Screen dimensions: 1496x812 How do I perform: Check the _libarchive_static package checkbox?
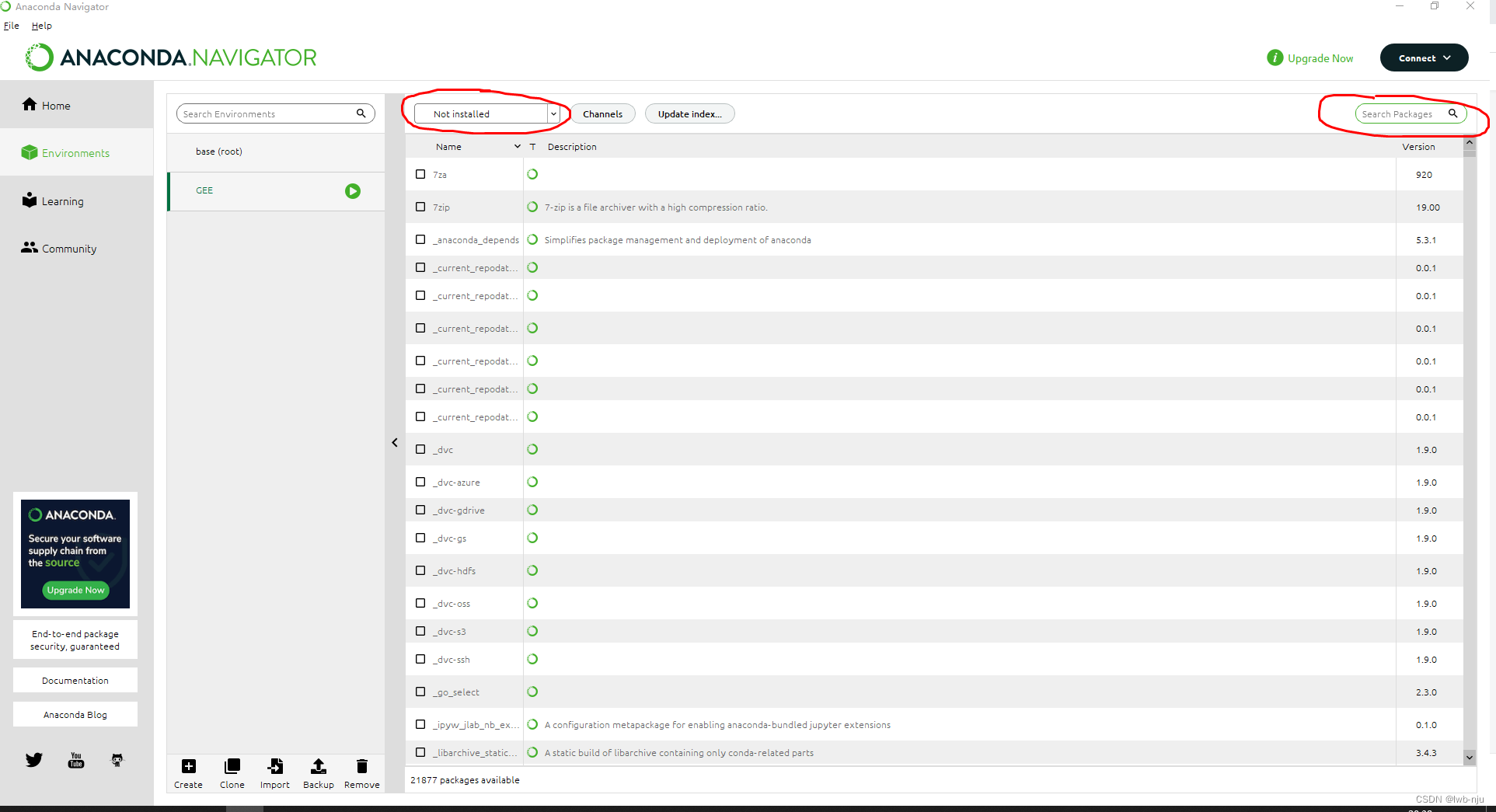[x=420, y=752]
